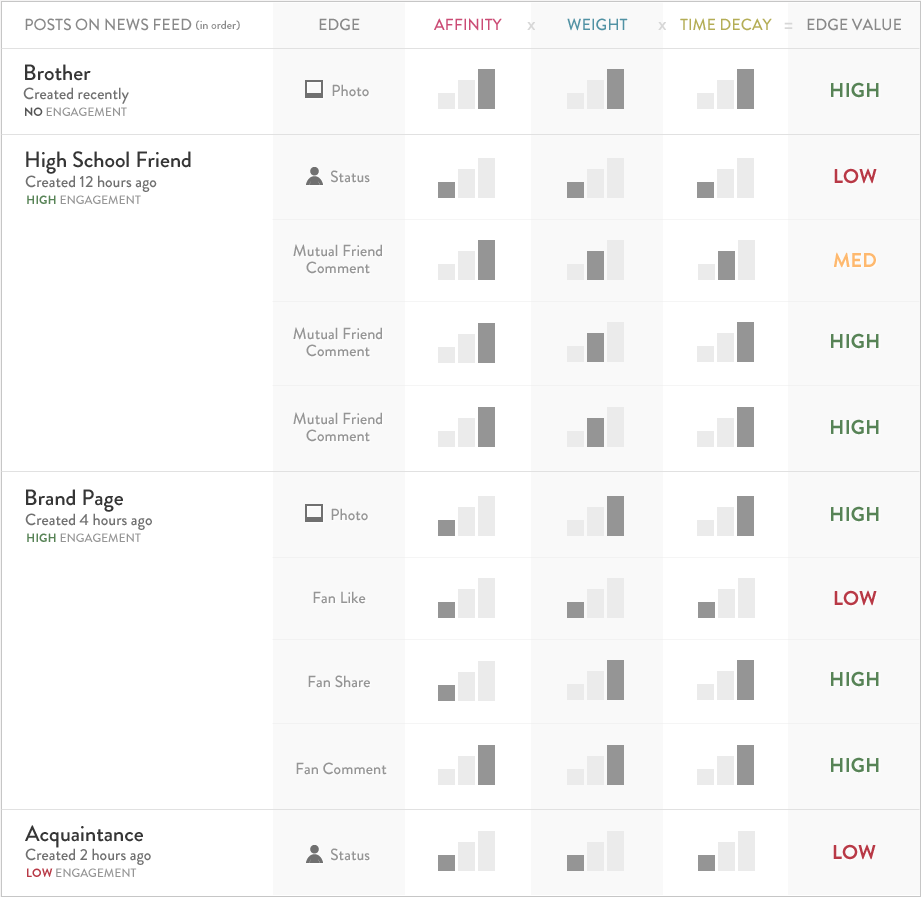
Task: Open the High School Friend post title
Action: pyautogui.click(x=108, y=160)
